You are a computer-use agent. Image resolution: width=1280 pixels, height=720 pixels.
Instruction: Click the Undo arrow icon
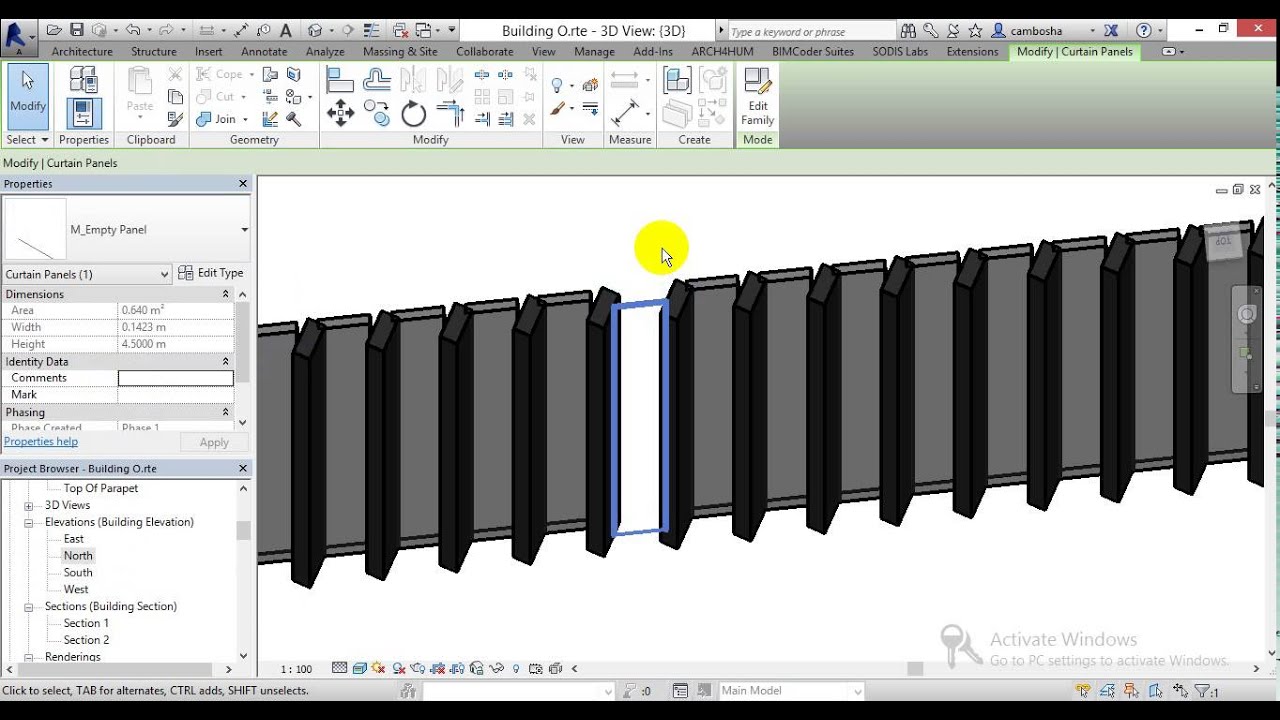point(132,31)
